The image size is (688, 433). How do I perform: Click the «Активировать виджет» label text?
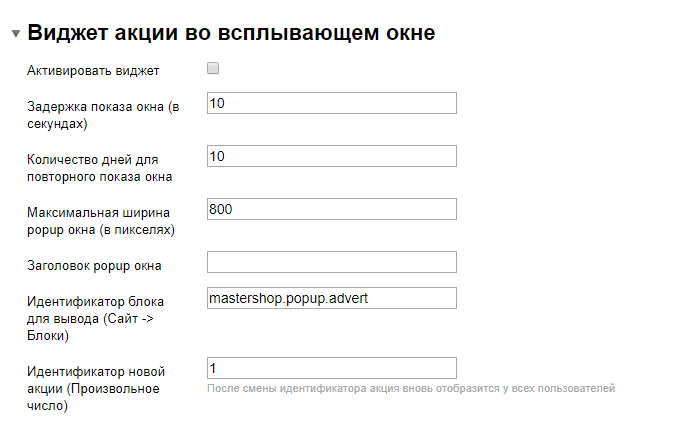tap(92, 70)
